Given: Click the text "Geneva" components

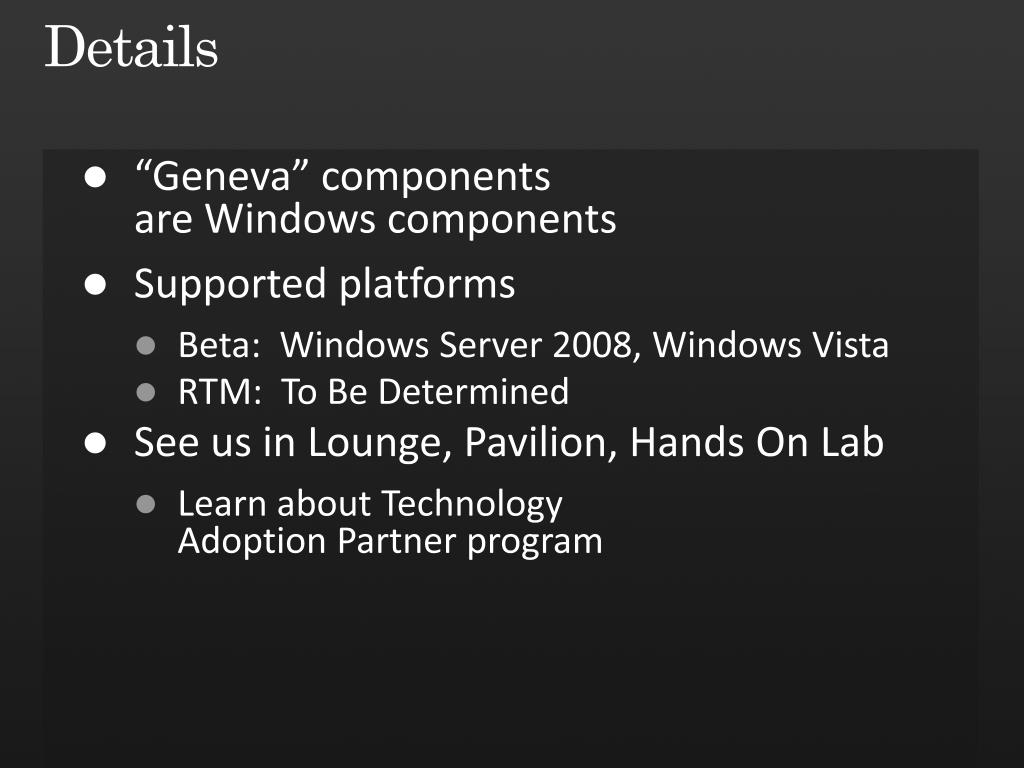Looking at the screenshot, I should [342, 176].
